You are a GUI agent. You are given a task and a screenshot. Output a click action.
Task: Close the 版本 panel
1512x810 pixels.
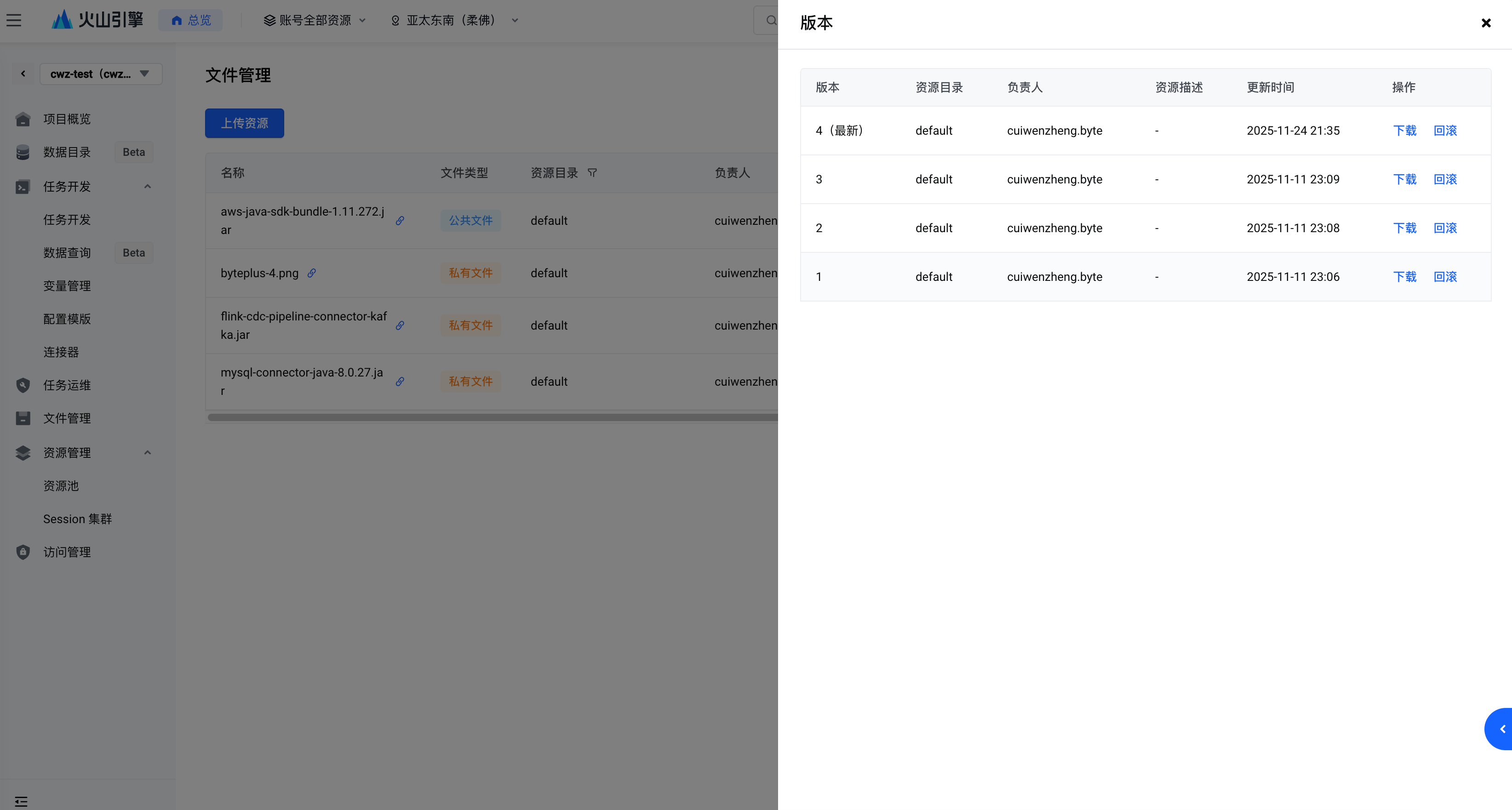tap(1486, 23)
